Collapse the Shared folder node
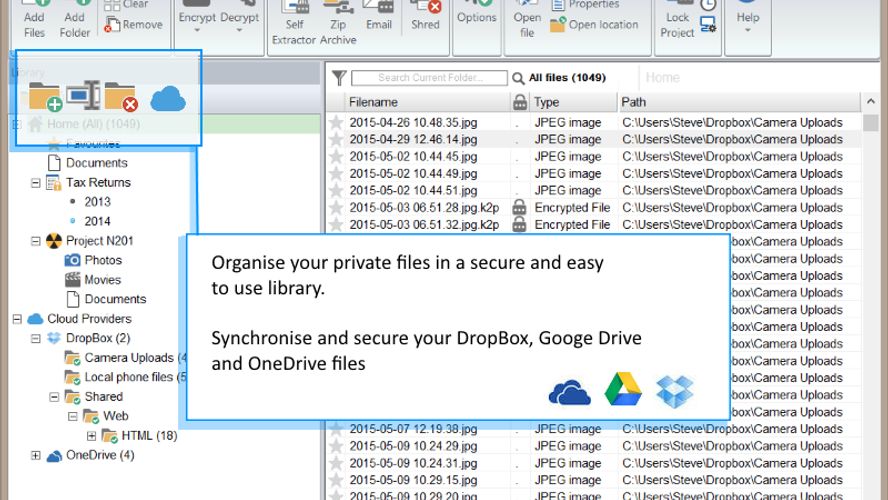 pos(54,397)
